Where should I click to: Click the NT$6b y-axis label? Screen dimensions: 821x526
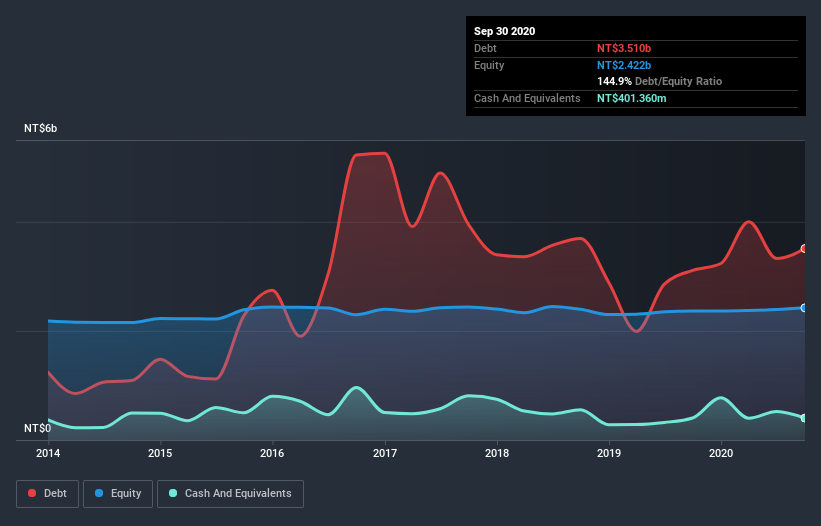40,128
